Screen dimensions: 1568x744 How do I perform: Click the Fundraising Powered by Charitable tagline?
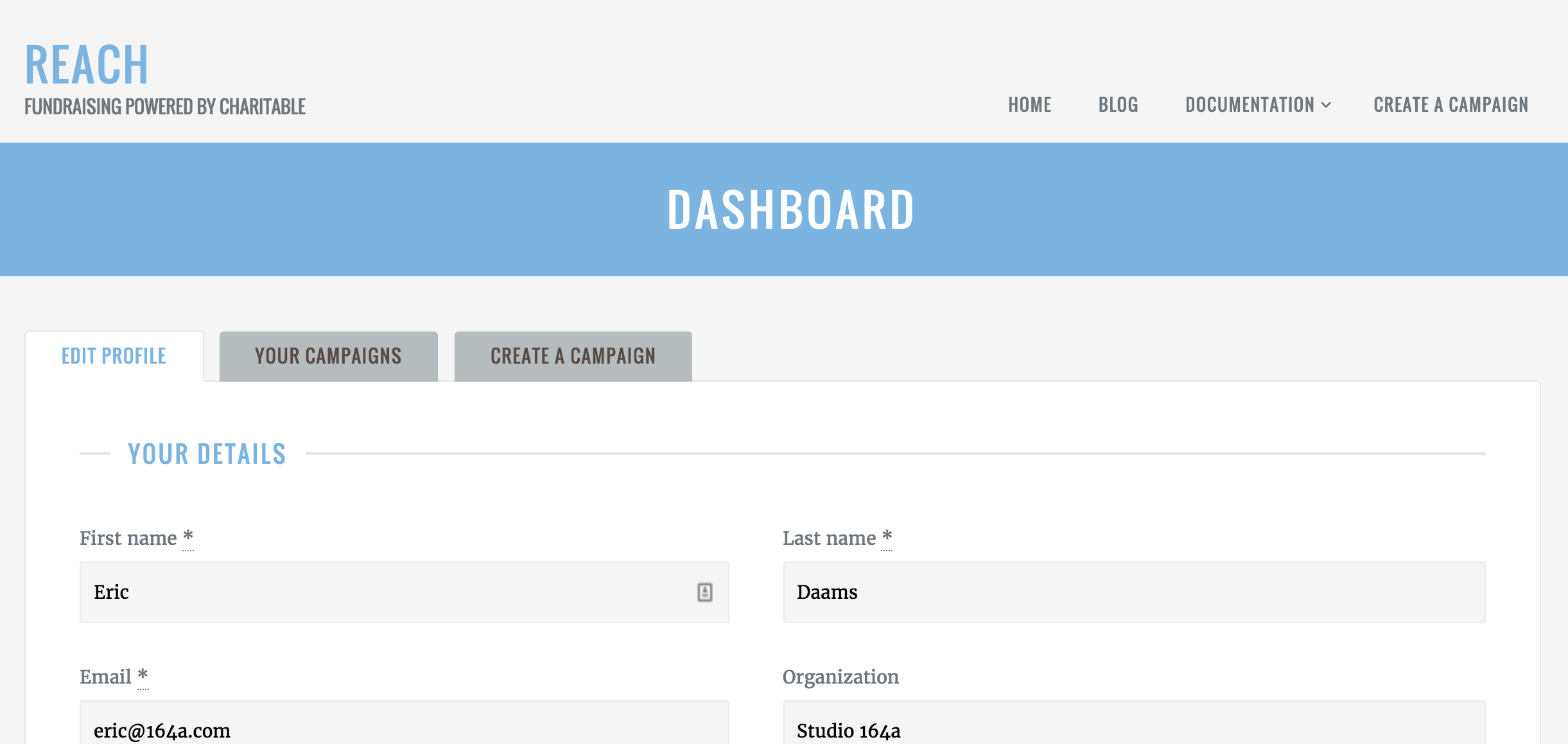[165, 107]
